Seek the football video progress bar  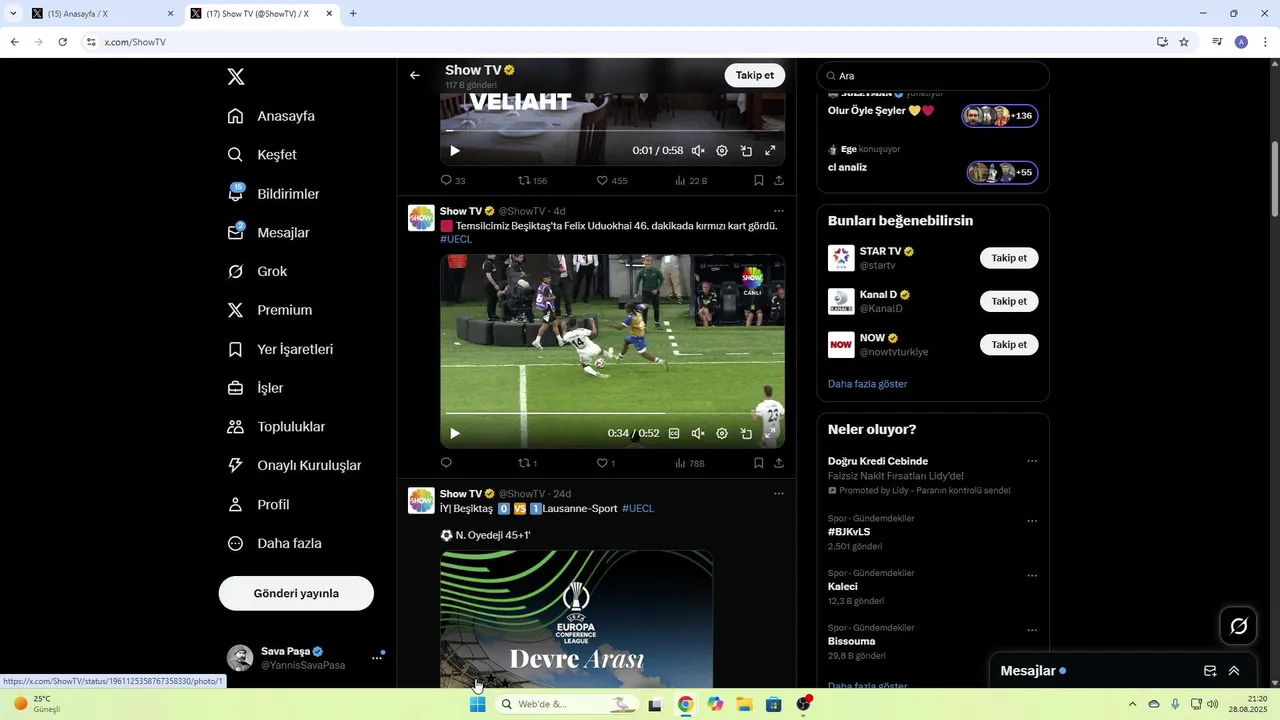pos(612,413)
